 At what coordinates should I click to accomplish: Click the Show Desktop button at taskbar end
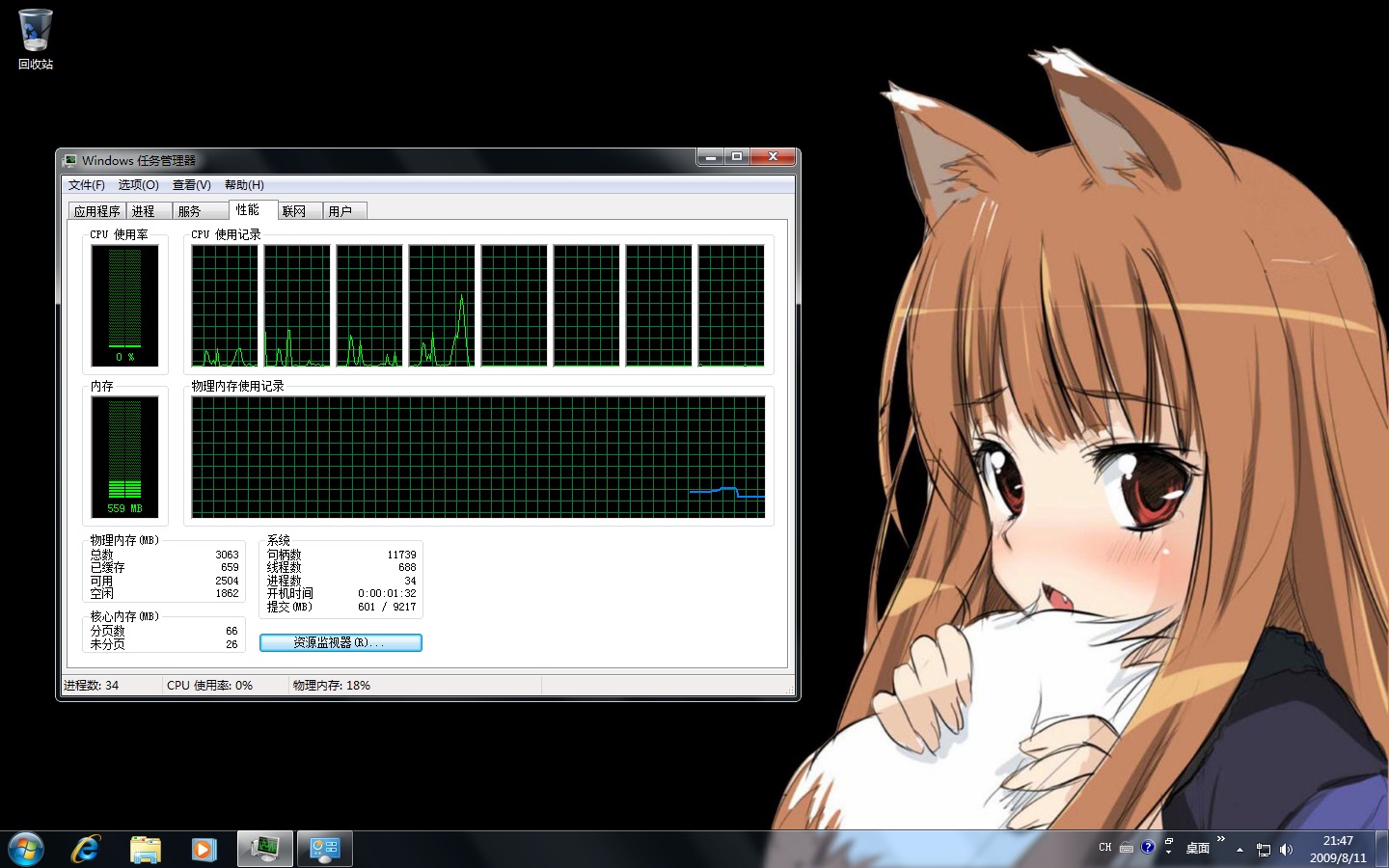click(x=1382, y=850)
